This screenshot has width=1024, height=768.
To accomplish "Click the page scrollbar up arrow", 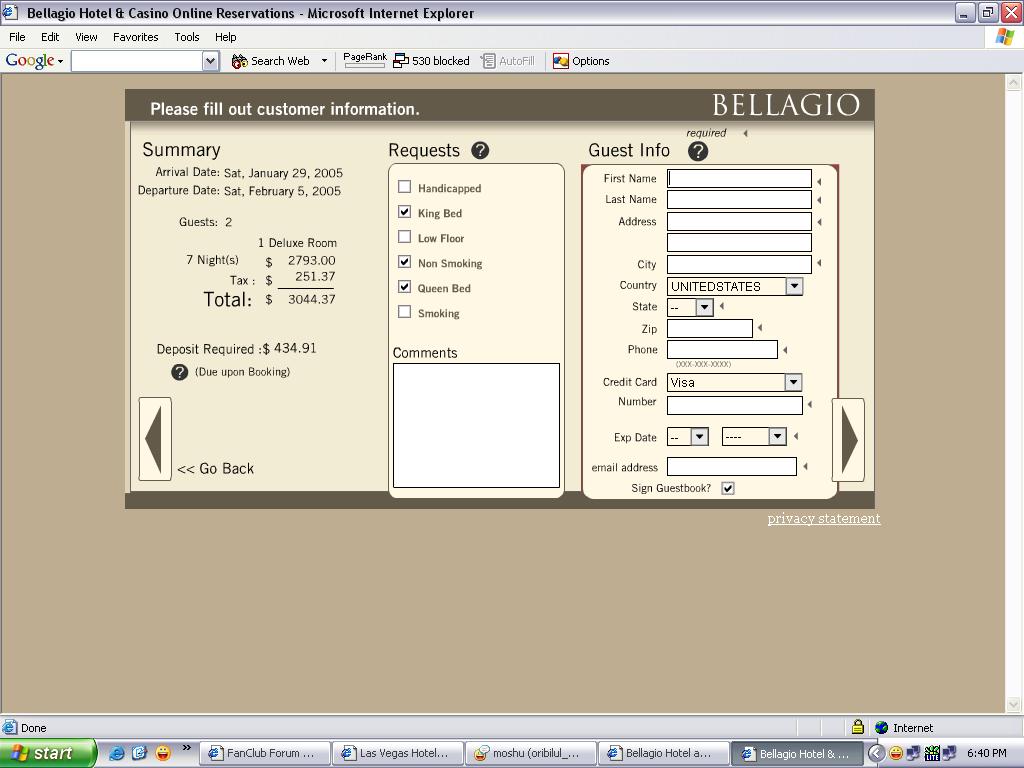I will tap(1014, 82).
